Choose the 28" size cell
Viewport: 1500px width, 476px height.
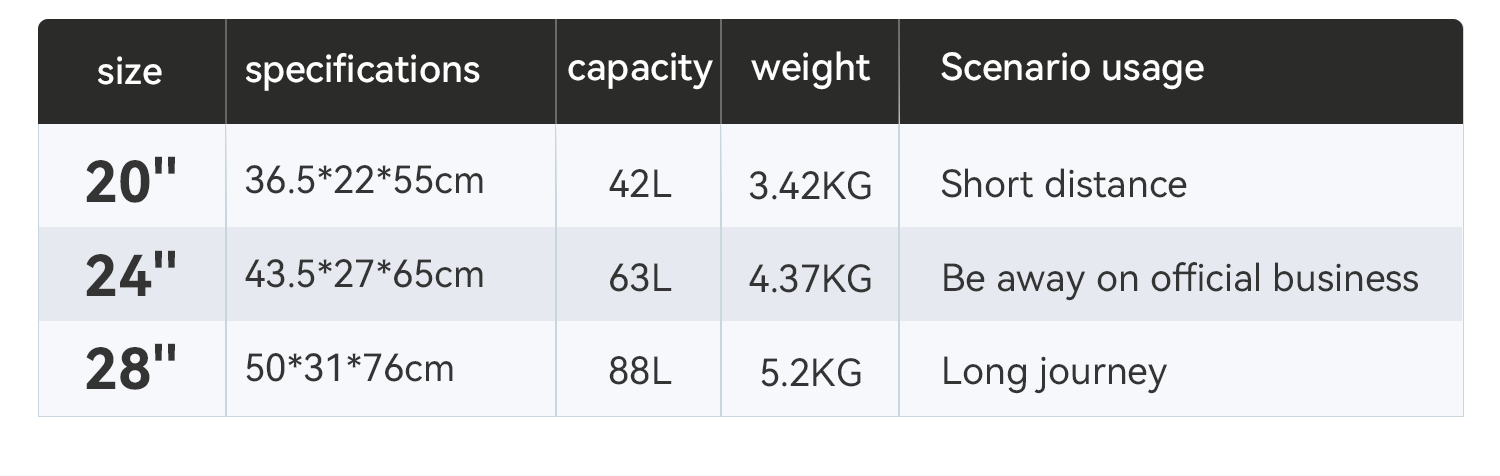pyautogui.click(x=131, y=370)
